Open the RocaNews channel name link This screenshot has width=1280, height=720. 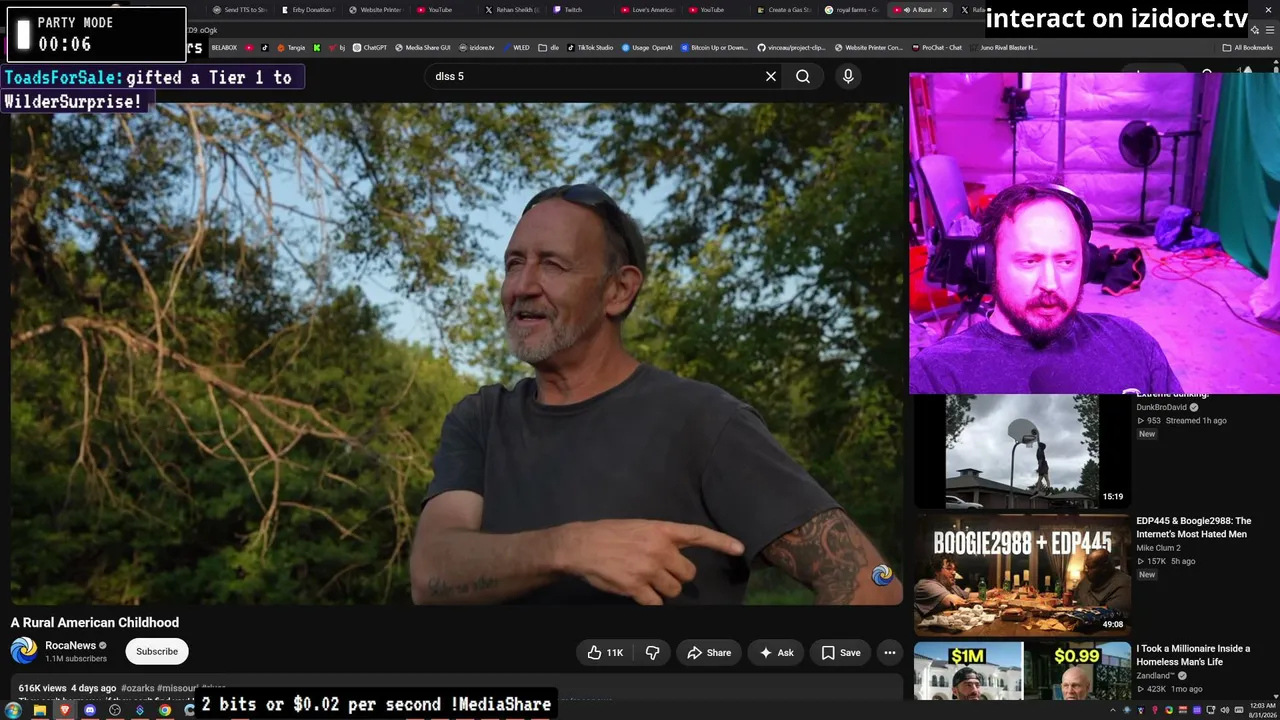[x=70, y=646]
